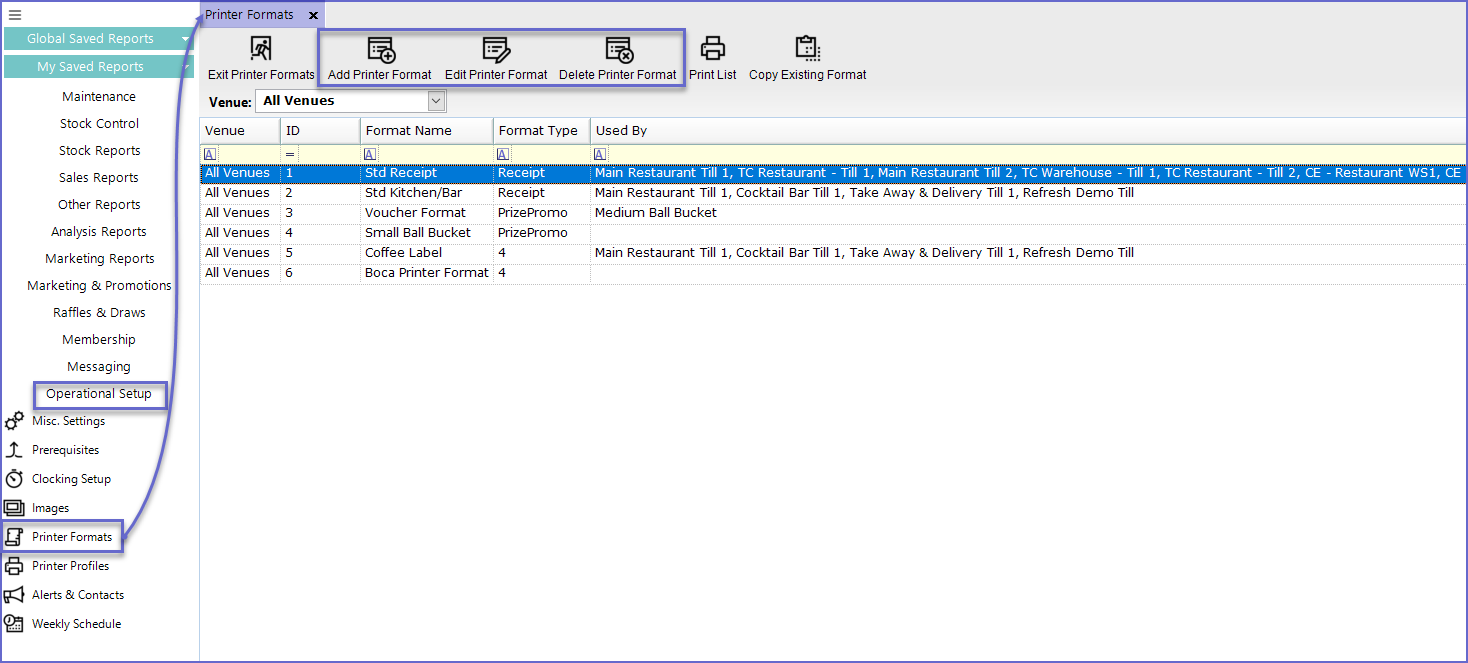Choose the Copy Existing Format icon
The height and width of the screenshot is (663, 1468).
tap(807, 49)
